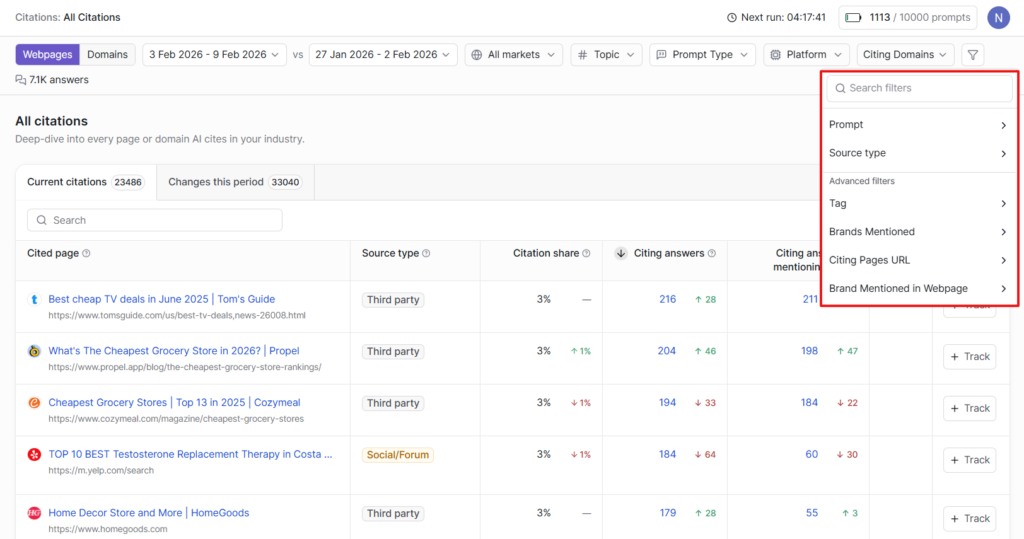Viewport: 1024px width, 539px height.
Task: Click citing answers value 194
Action: (667, 402)
